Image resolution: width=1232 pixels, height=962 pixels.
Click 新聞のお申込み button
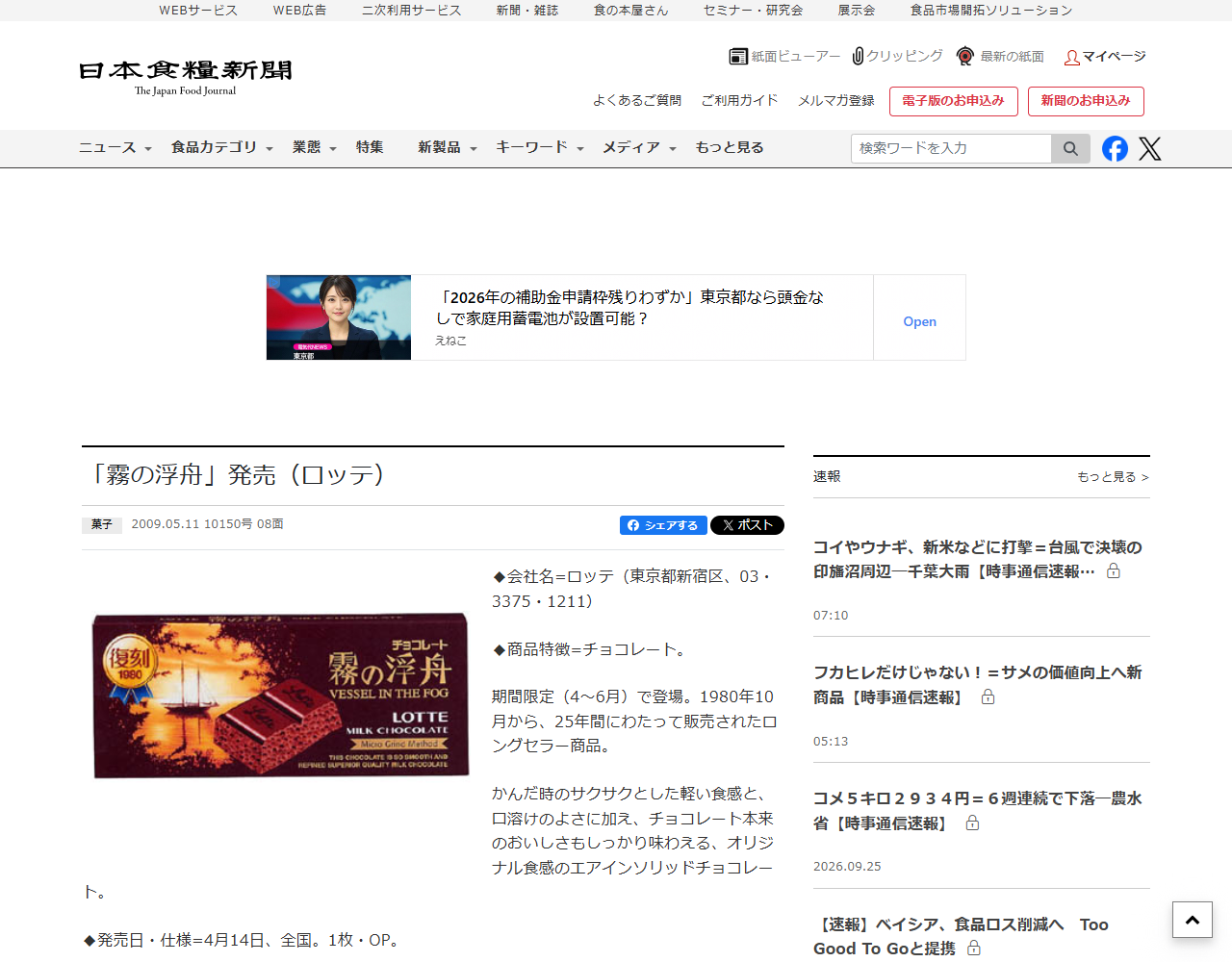click(x=1086, y=101)
